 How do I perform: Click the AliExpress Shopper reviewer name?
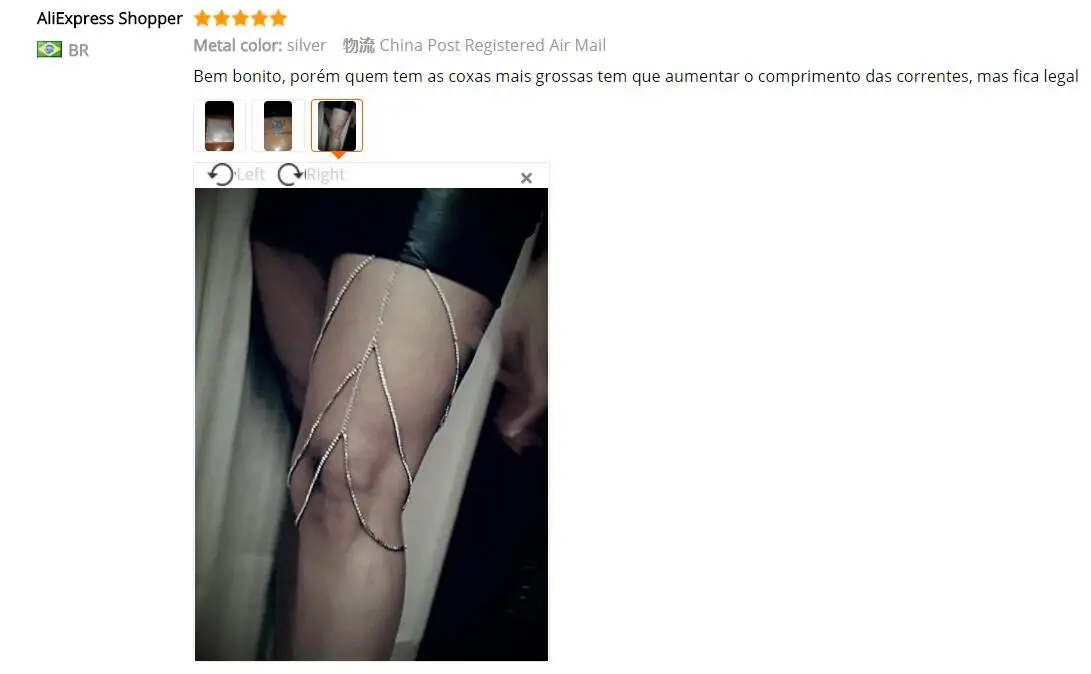tap(109, 19)
